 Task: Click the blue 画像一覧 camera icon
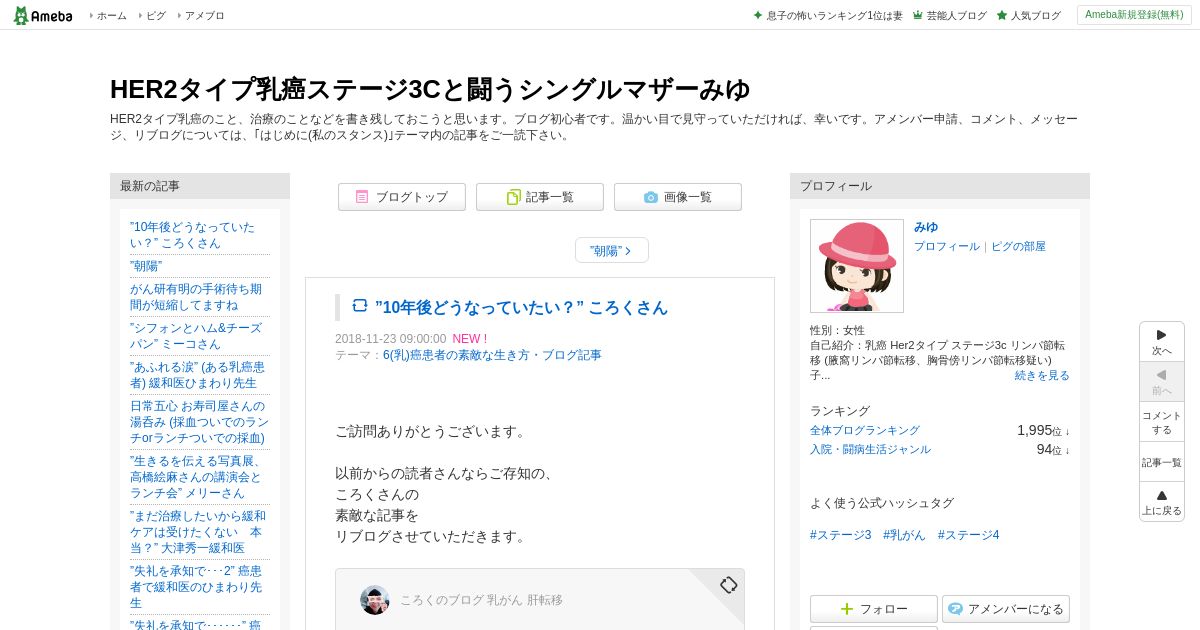click(651, 197)
